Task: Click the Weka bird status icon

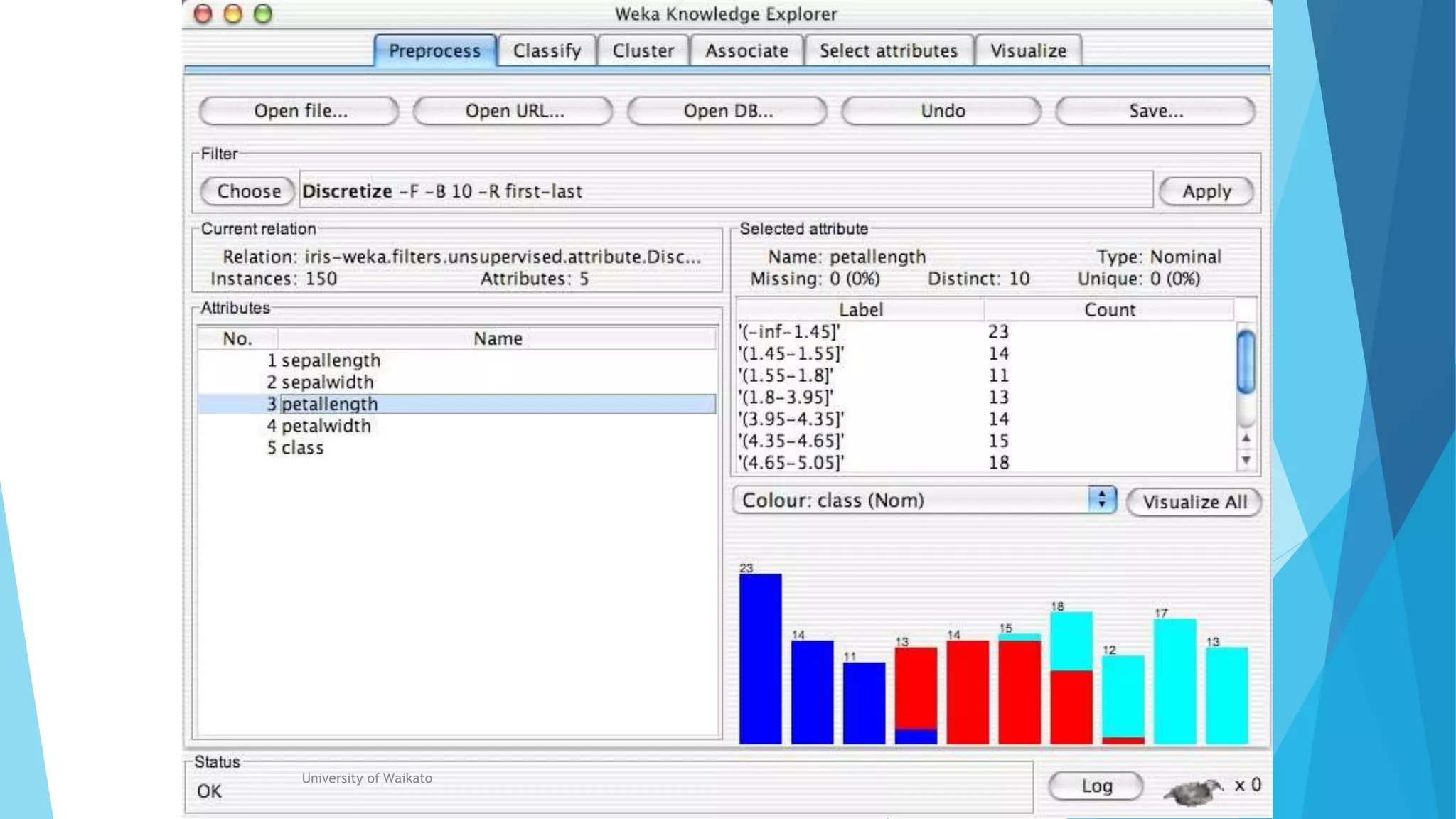Action: coord(1192,791)
